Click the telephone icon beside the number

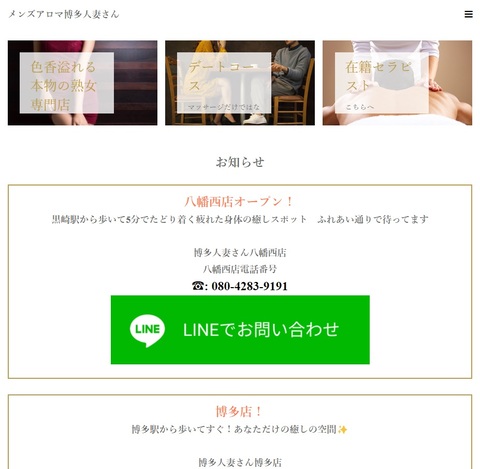pyautogui.click(x=198, y=286)
